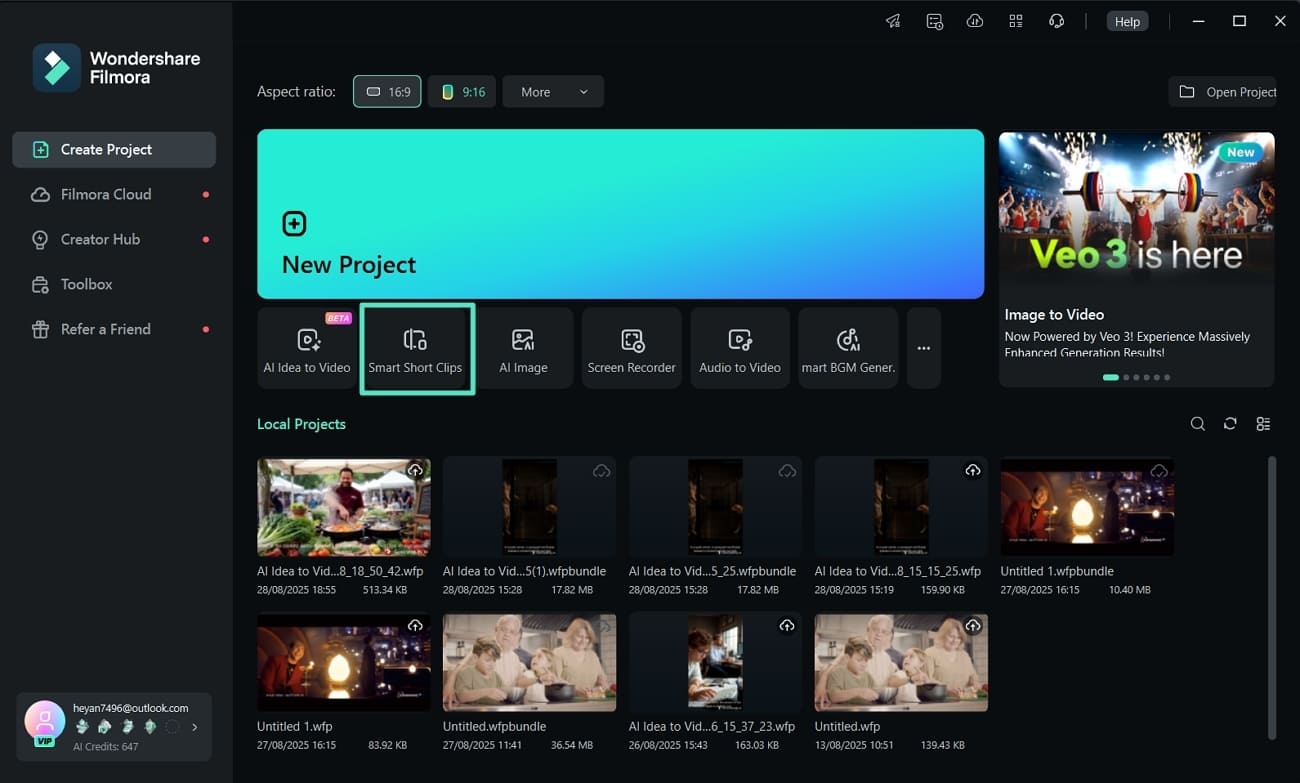Open Toolbox in sidebar
Screen dimensions: 1300x783
[114, 284]
